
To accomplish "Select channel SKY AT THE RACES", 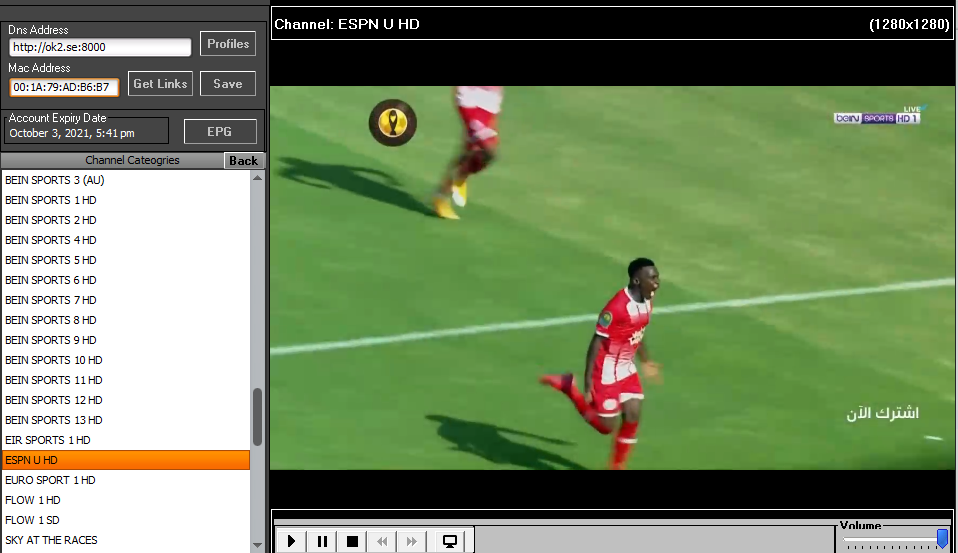I will 126,540.
